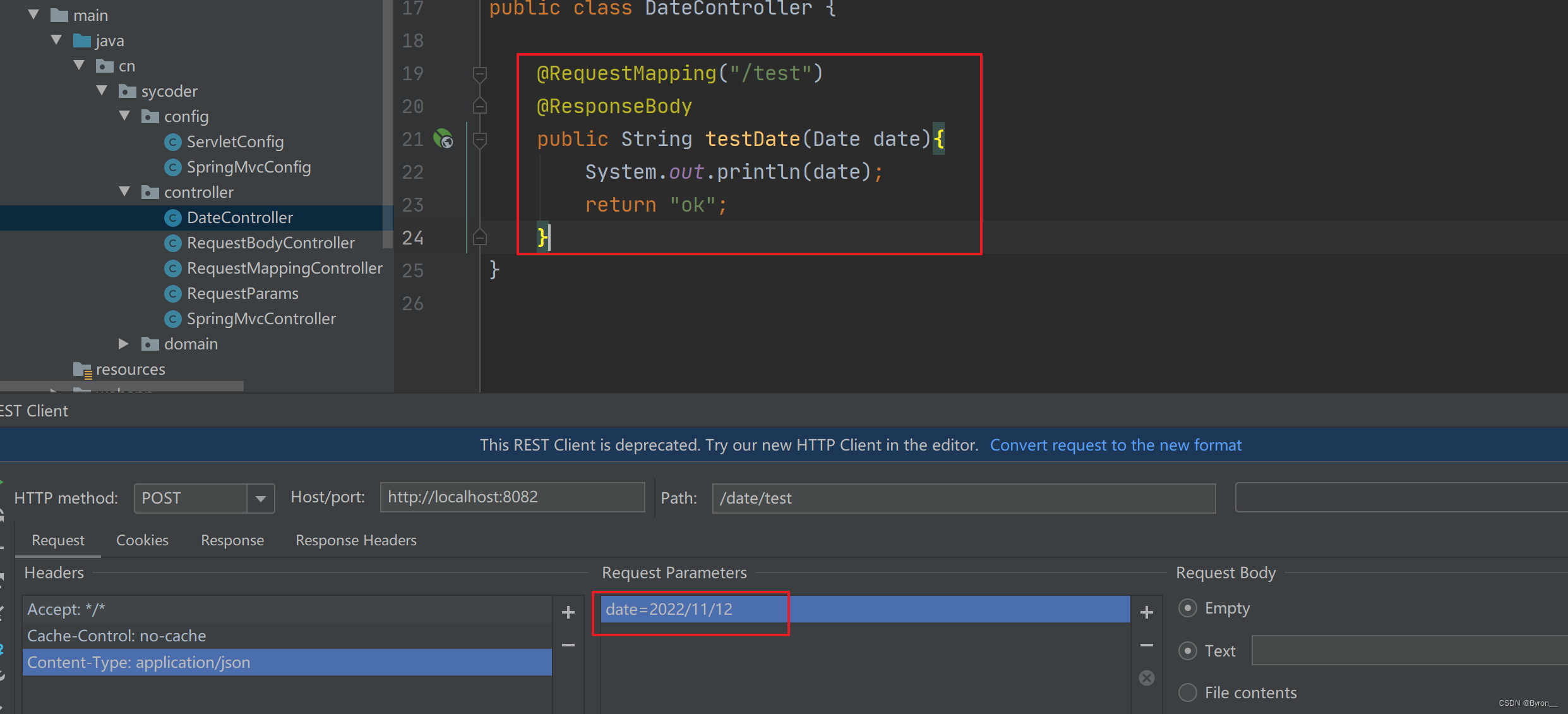This screenshot has width=1568, height=714.
Task: Click the RequestMappingController class icon
Action: click(173, 269)
